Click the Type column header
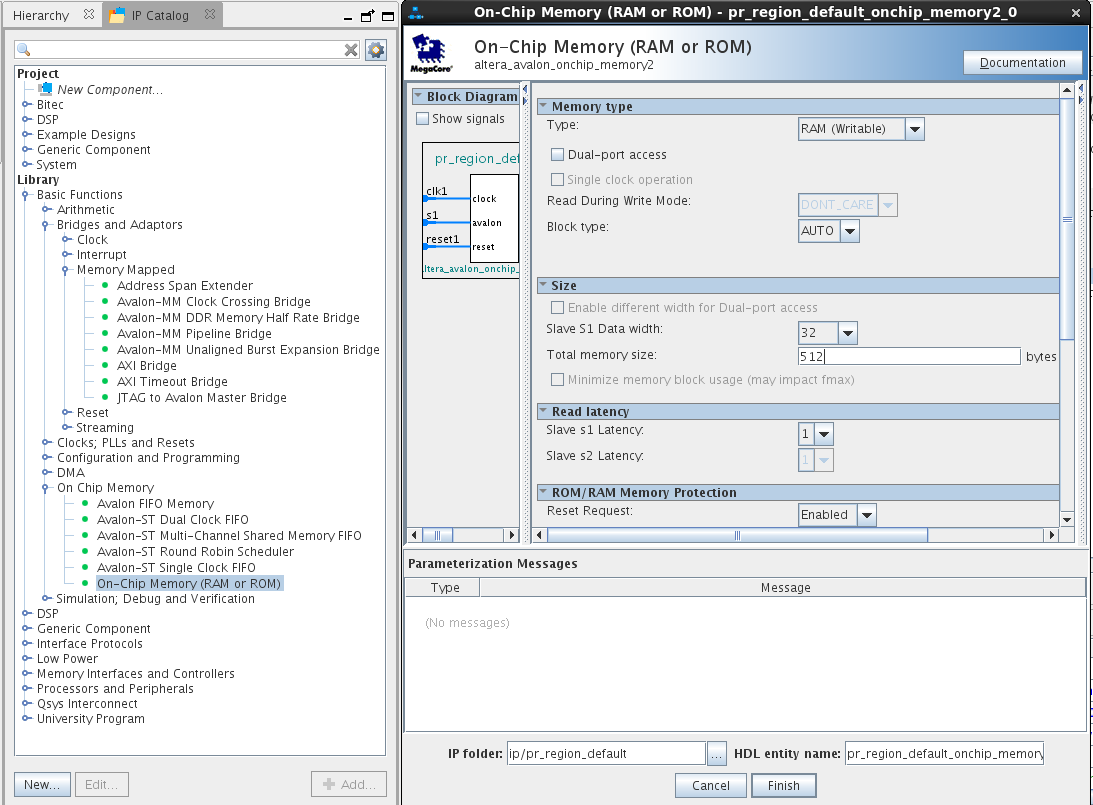 (444, 588)
